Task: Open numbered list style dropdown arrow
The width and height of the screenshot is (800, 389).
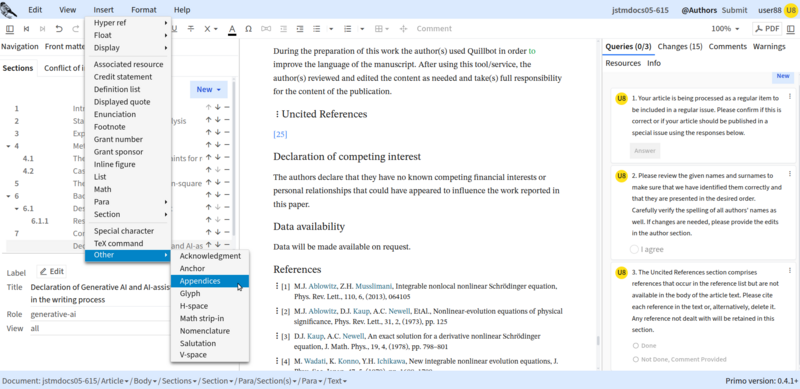Action: 362,29
